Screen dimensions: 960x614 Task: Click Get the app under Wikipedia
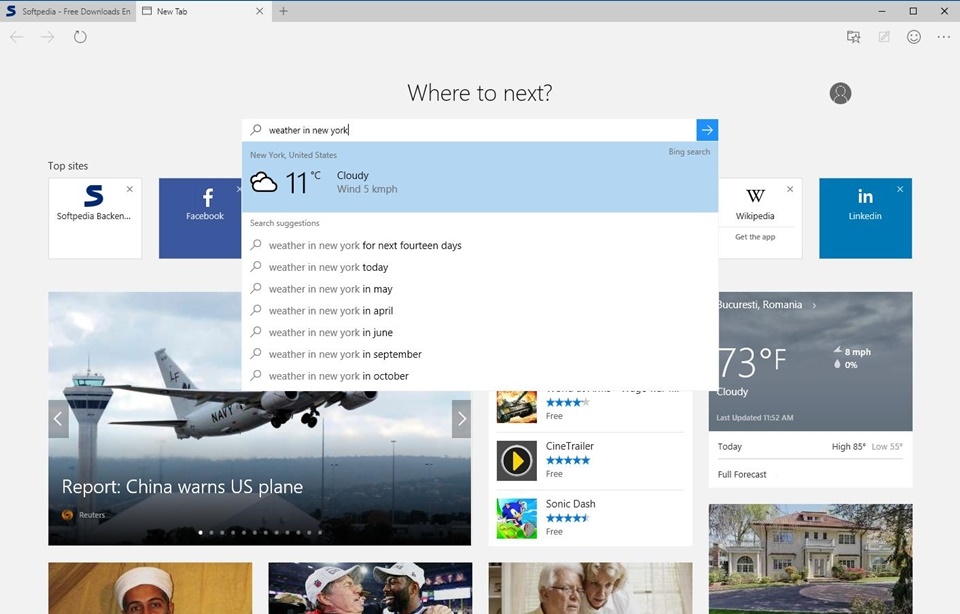point(756,238)
